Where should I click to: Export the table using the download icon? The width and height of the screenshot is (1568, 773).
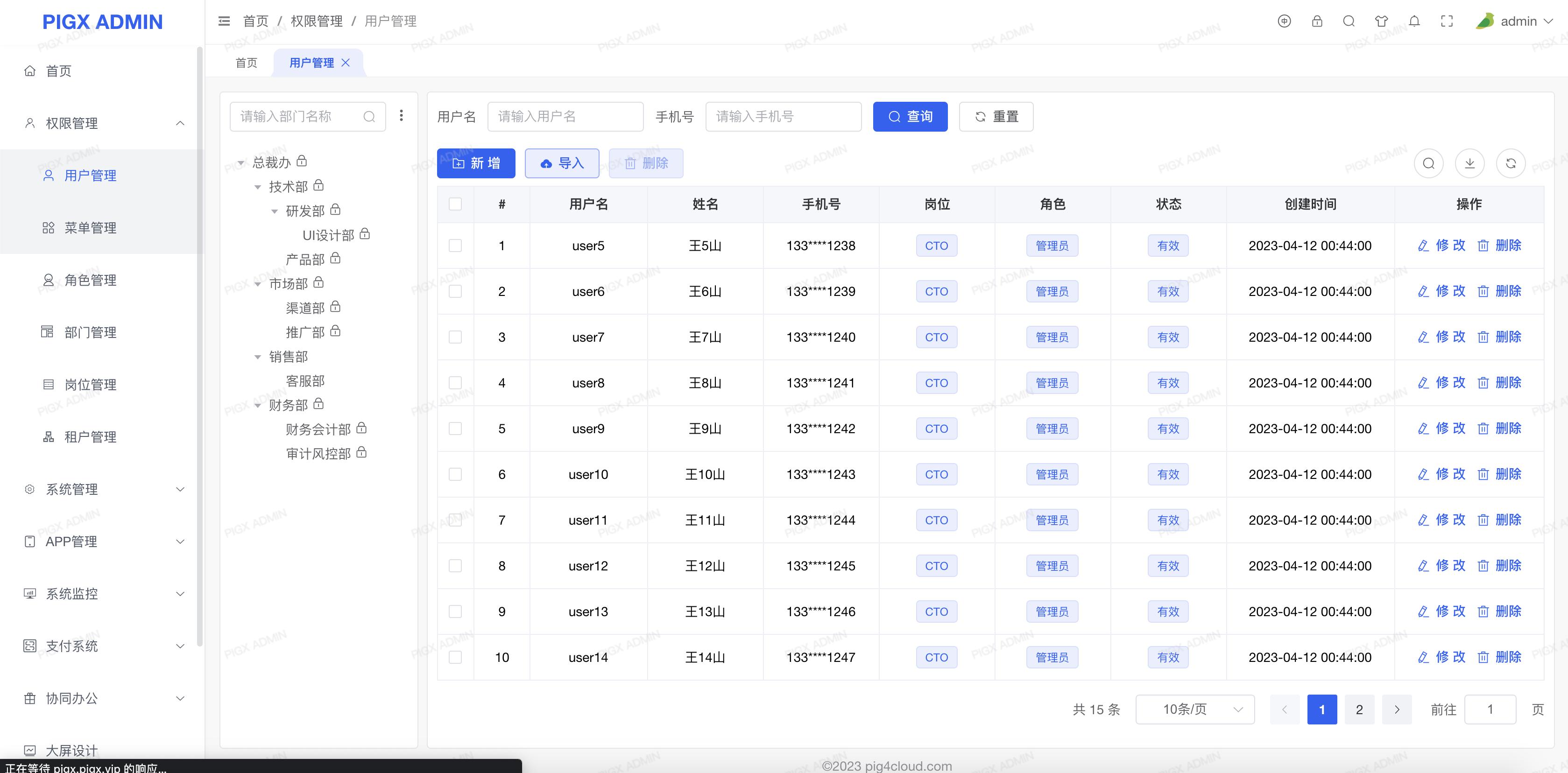pos(1470,163)
